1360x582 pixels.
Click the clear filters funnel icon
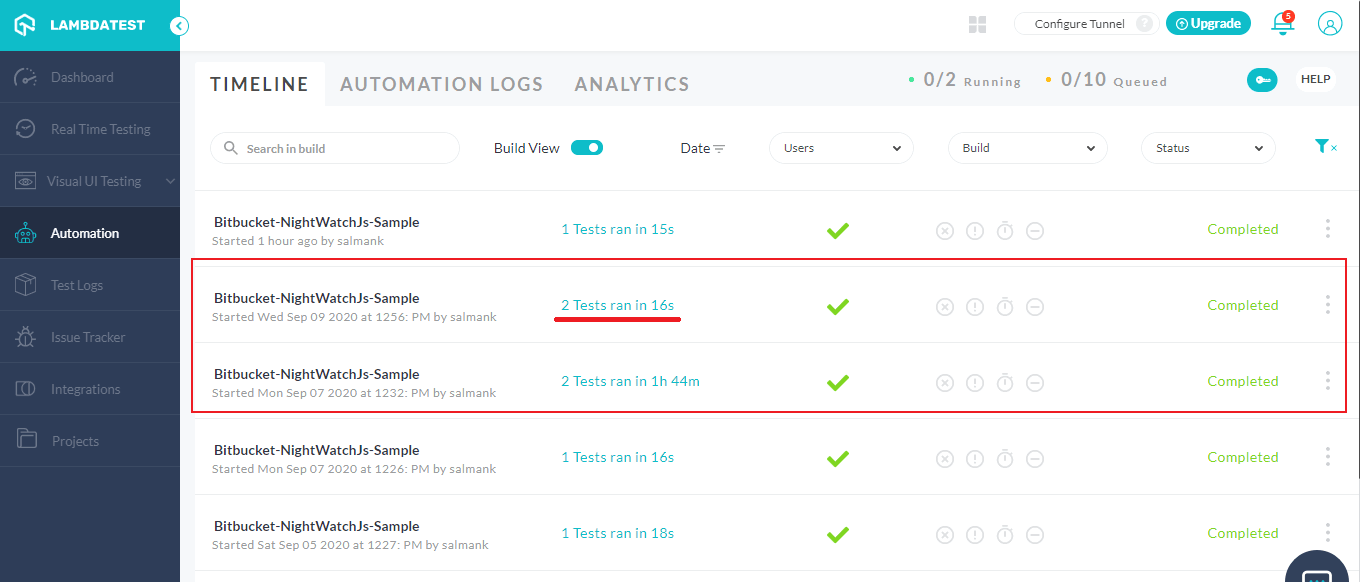click(1324, 147)
